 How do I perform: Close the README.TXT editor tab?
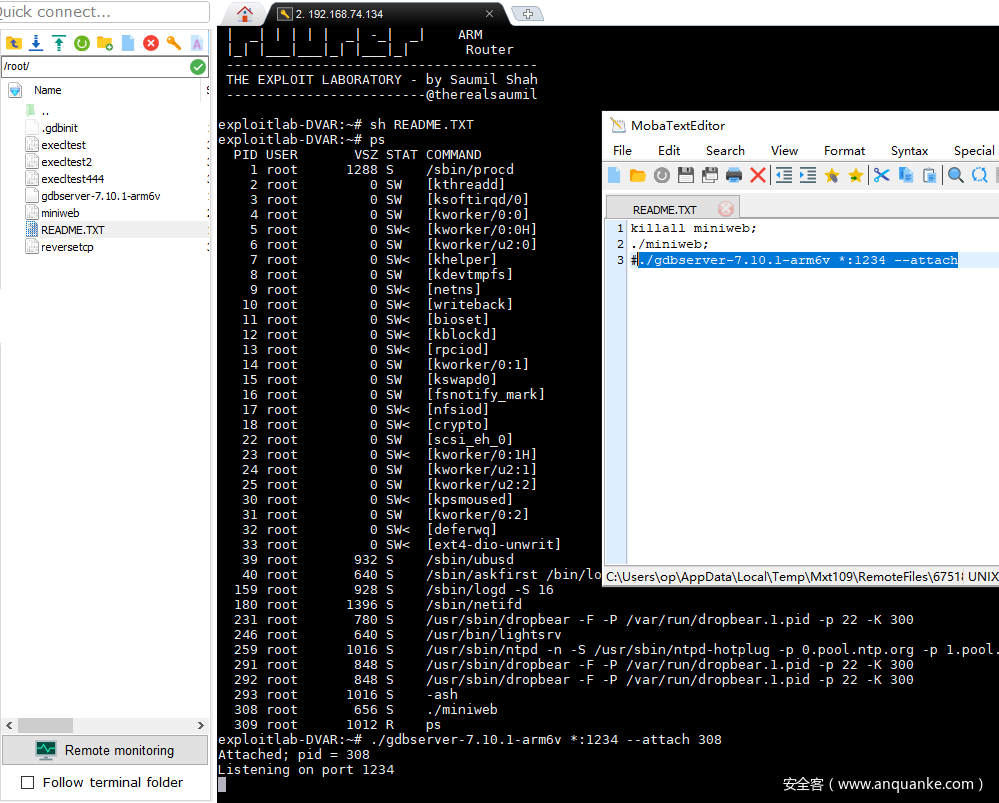point(726,209)
